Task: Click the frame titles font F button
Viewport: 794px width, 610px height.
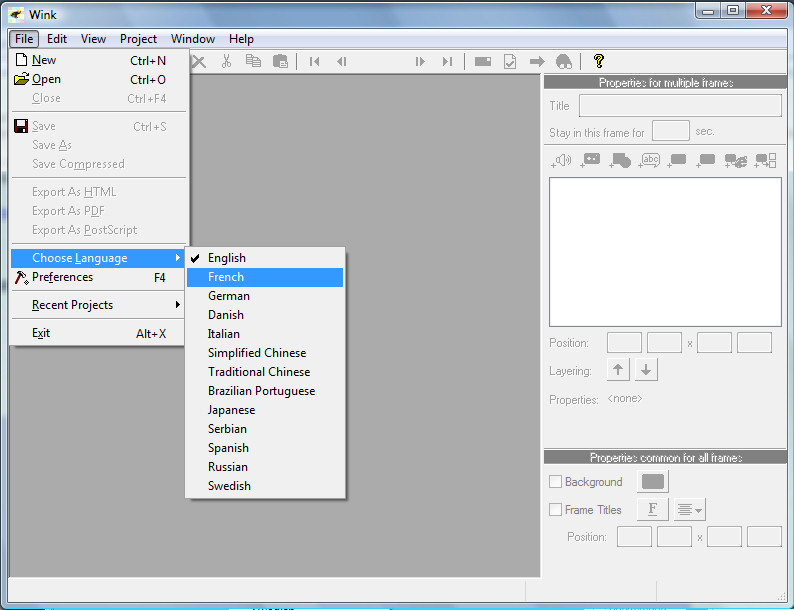Action: [x=653, y=509]
